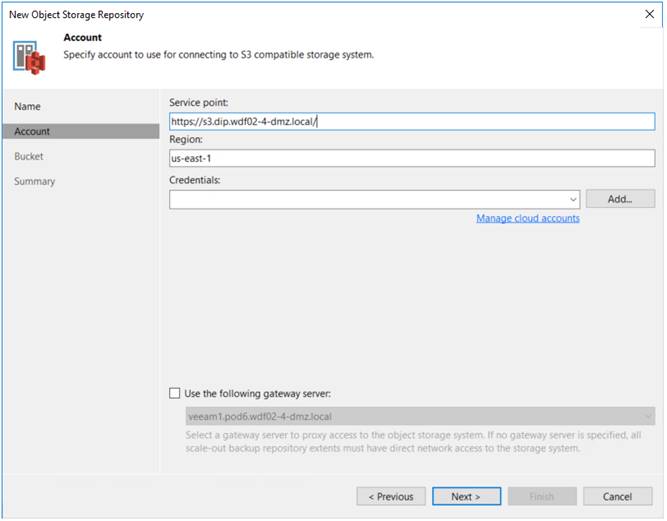Click the Select a gateway server help text

414,443
